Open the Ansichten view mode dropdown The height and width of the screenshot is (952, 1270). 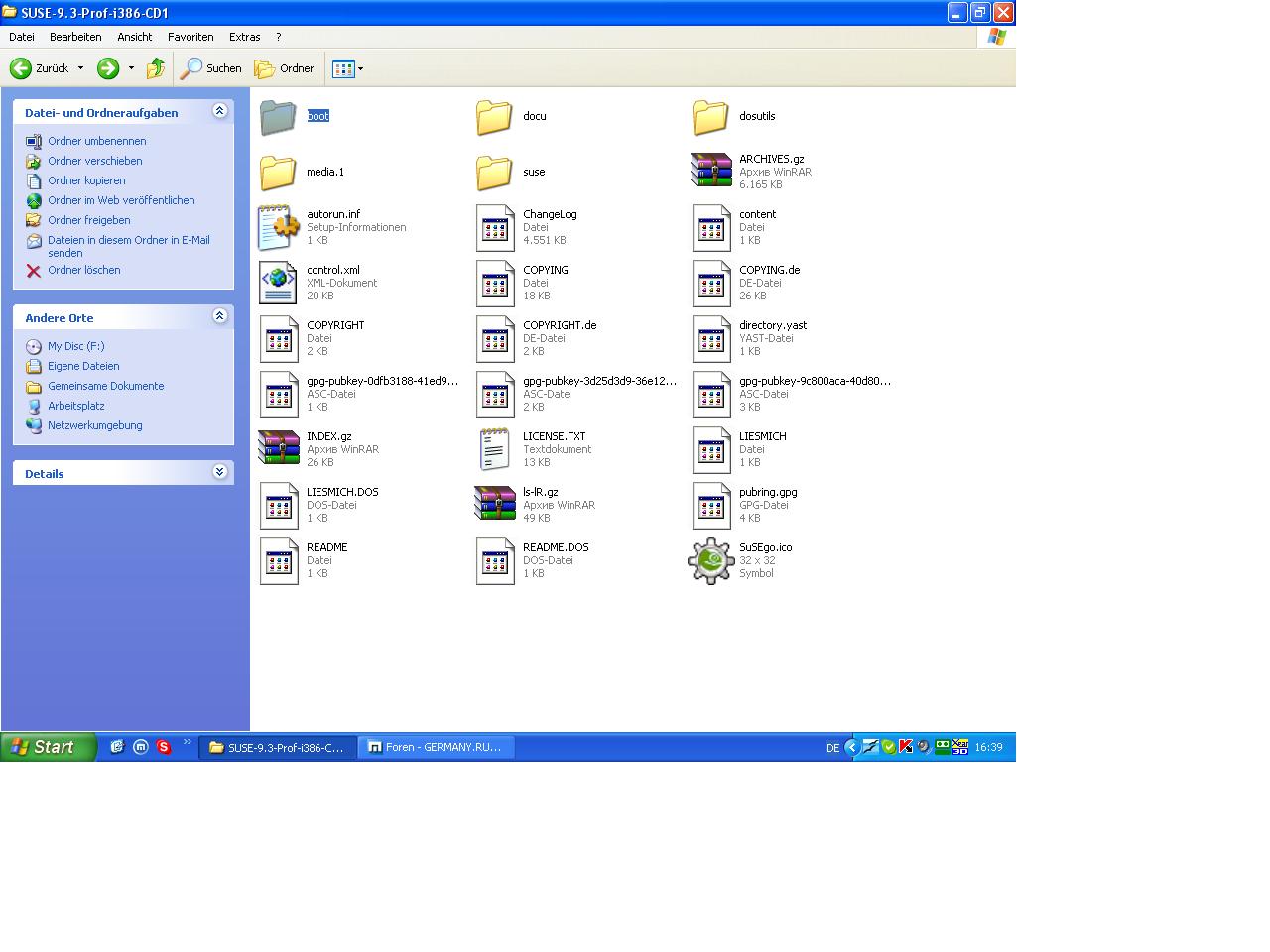click(347, 68)
